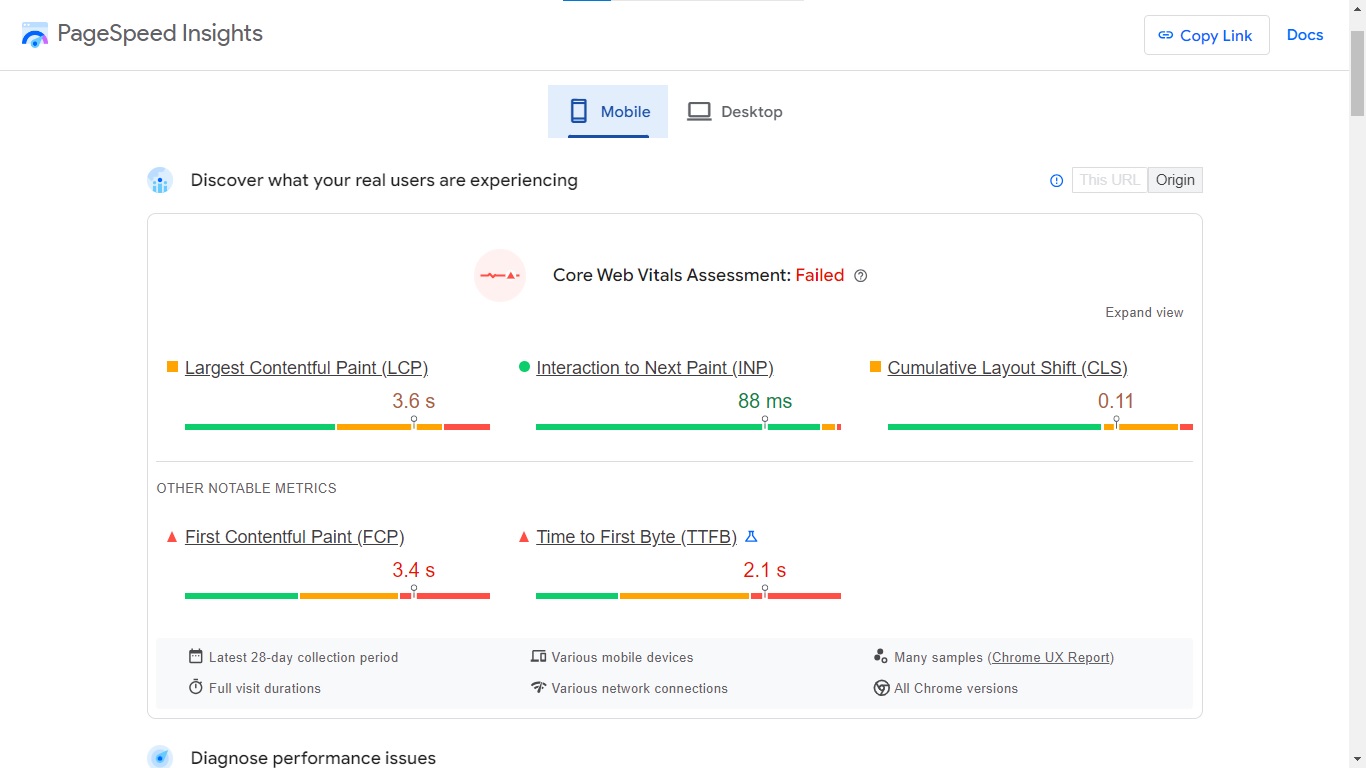The height and width of the screenshot is (768, 1366).
Task: Open the Docs link
Action: (x=1305, y=35)
